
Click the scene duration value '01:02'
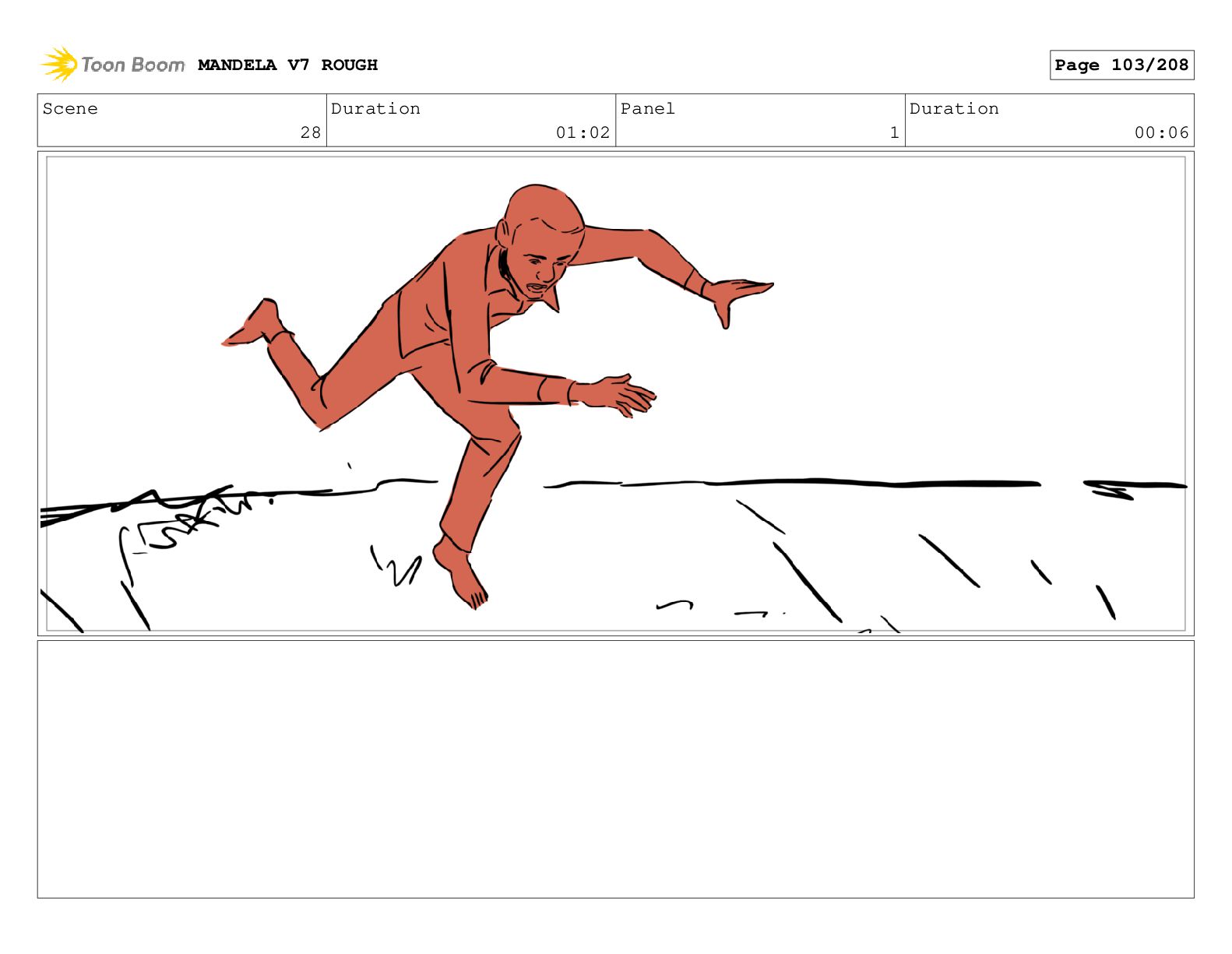(x=583, y=132)
